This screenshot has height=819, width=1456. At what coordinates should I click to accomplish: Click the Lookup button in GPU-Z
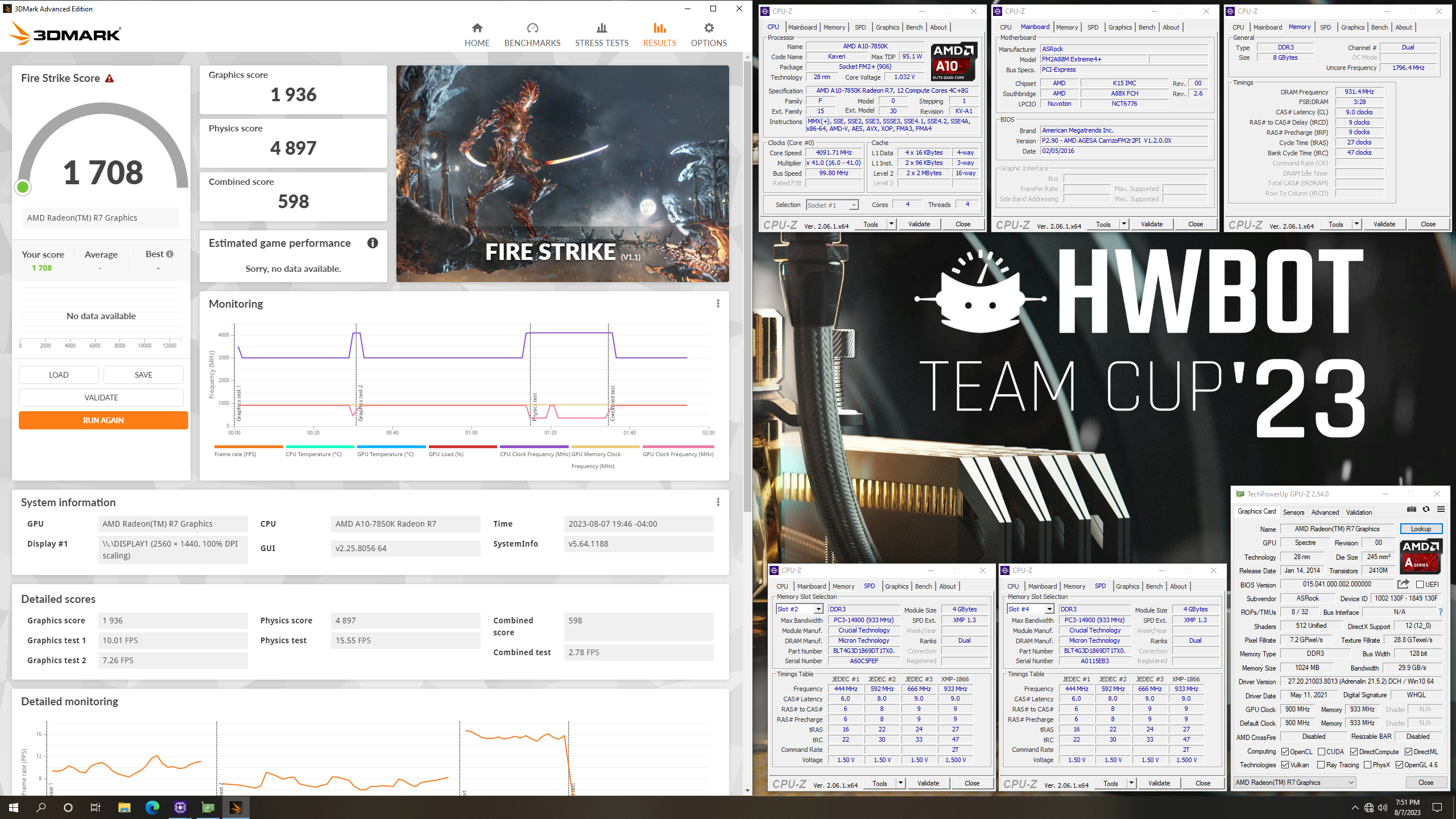pyautogui.click(x=1421, y=529)
